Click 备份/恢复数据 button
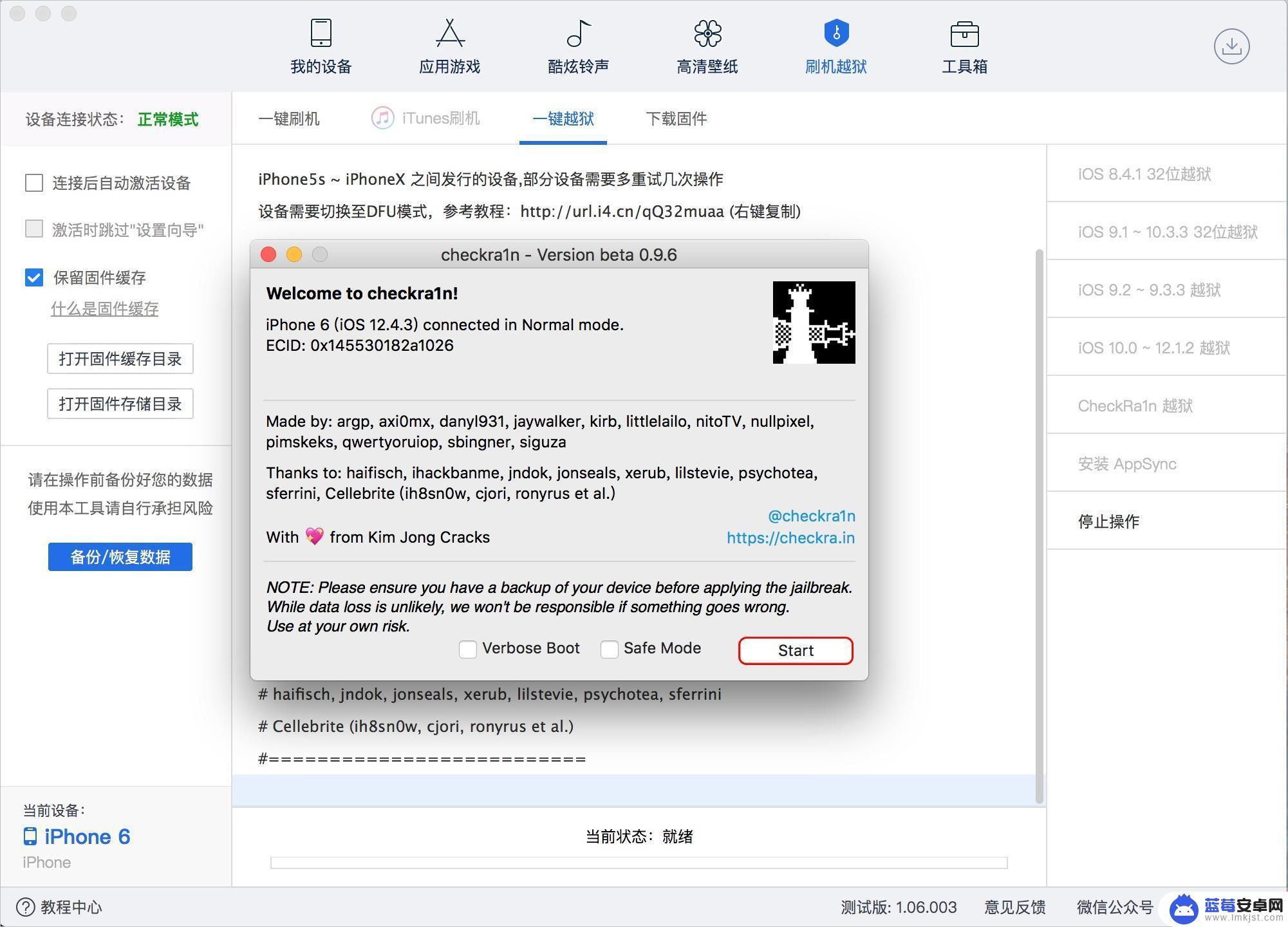Image resolution: width=1288 pixels, height=927 pixels. (120, 557)
